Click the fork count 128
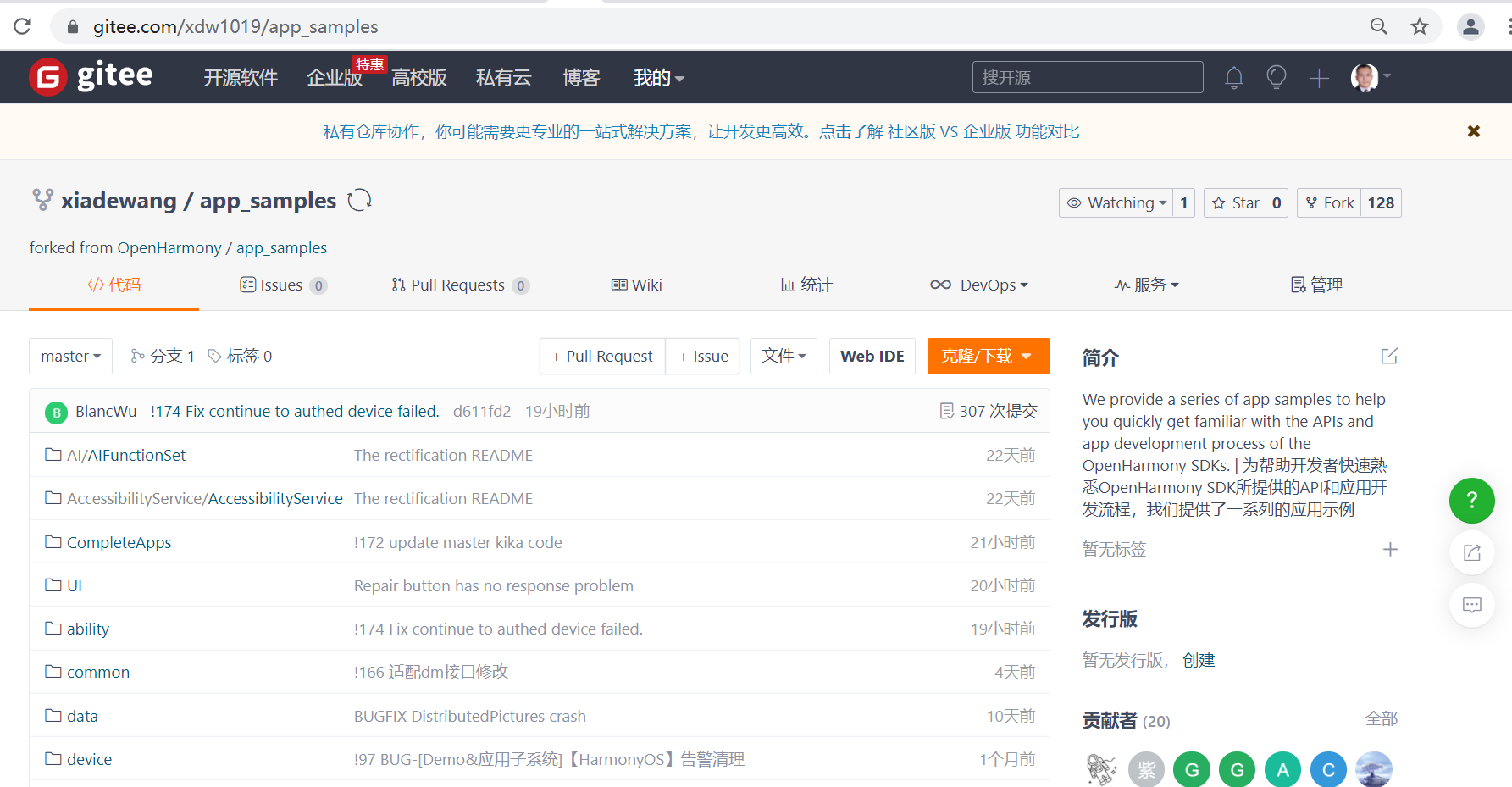This screenshot has width=1512, height=787. tap(1381, 202)
